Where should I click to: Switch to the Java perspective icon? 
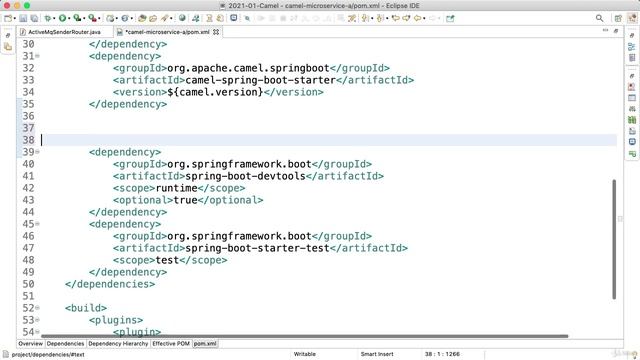click(x=632, y=18)
